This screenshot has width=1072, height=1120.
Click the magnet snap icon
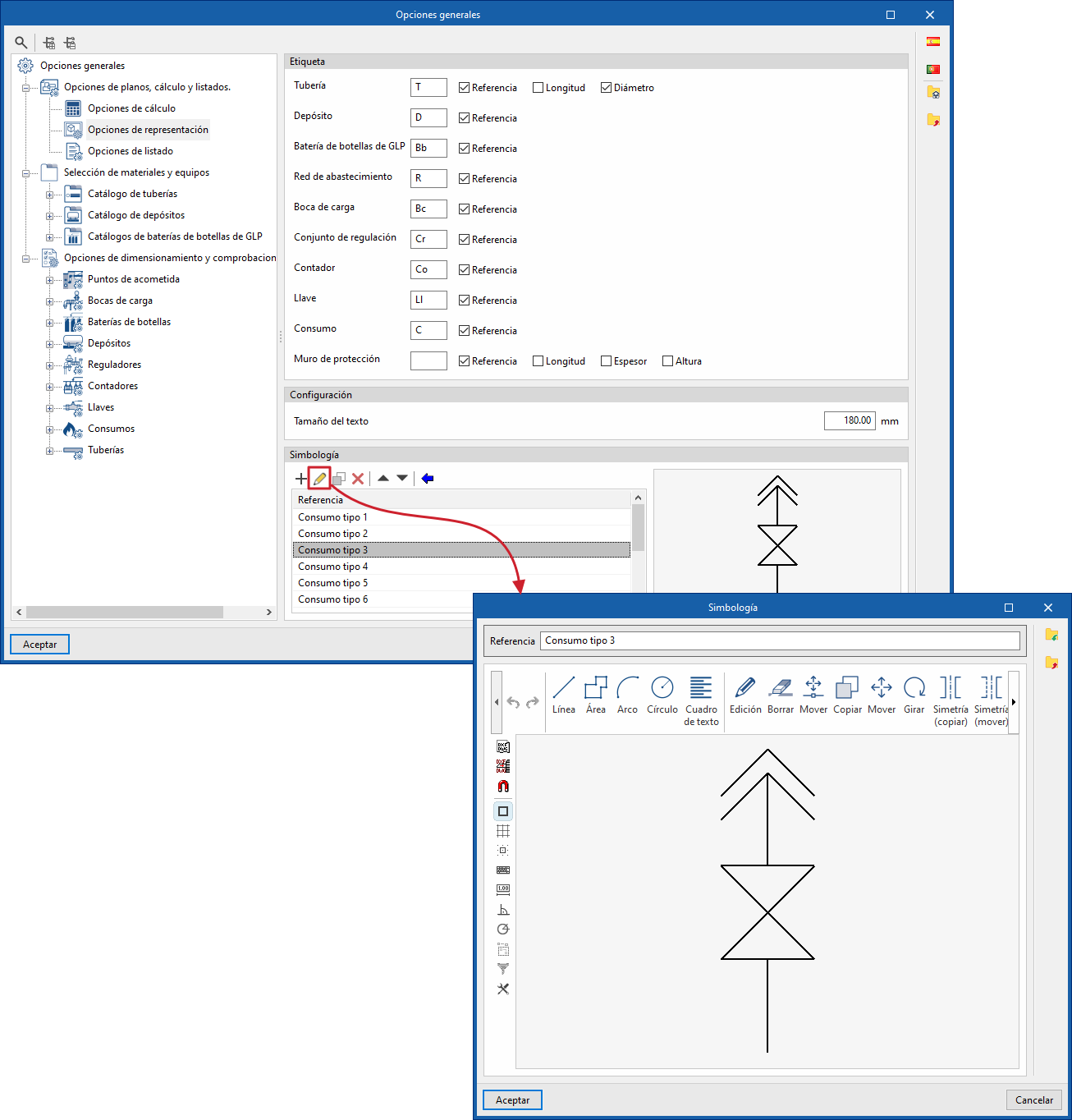click(503, 786)
